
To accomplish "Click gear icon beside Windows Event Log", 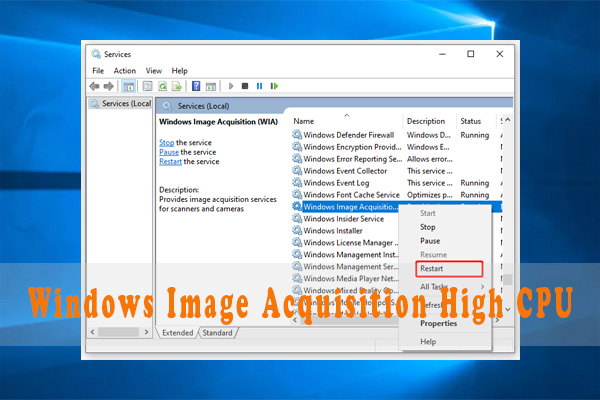I will [x=297, y=183].
